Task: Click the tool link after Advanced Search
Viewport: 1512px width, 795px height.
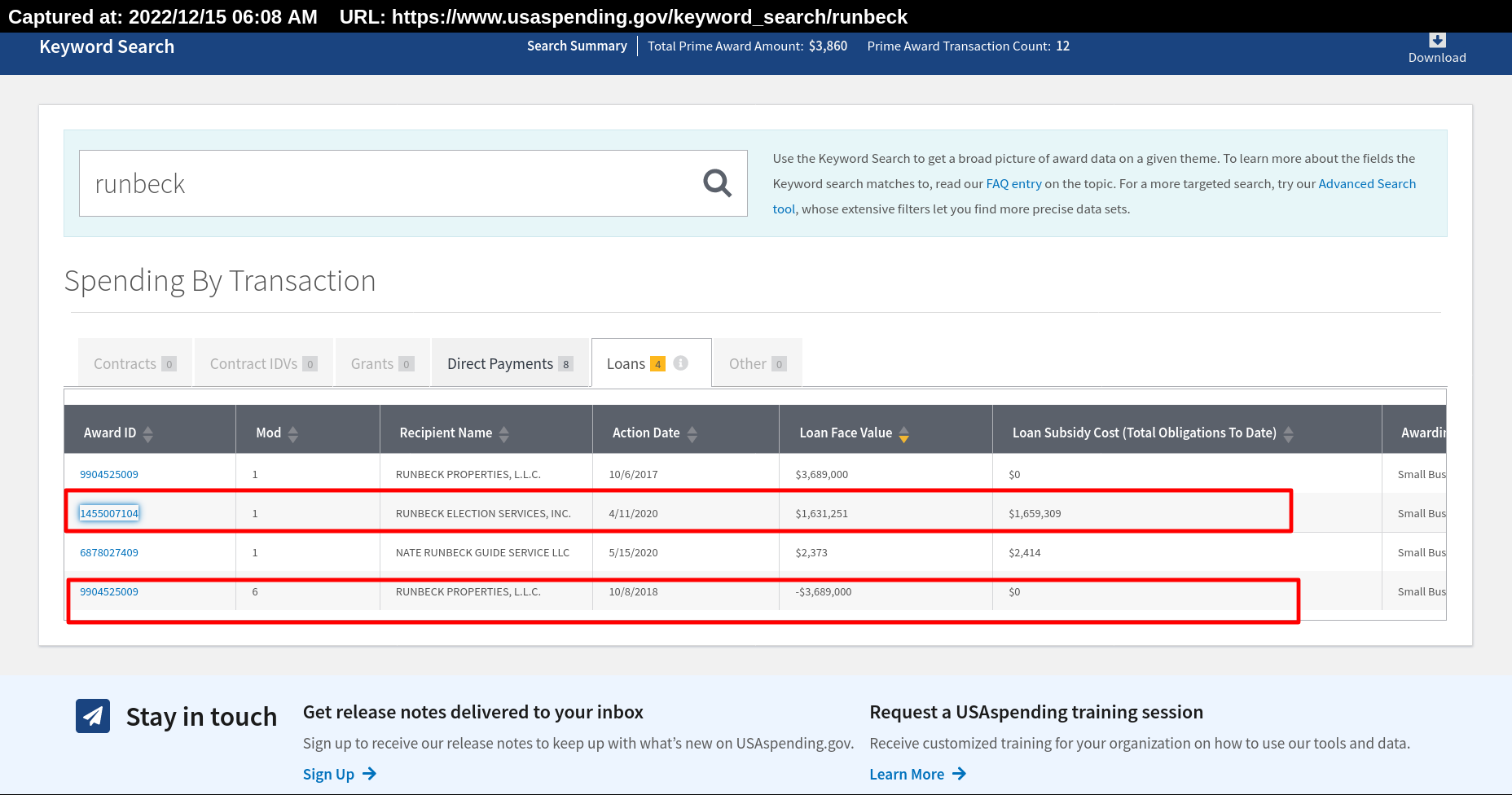Action: point(784,209)
